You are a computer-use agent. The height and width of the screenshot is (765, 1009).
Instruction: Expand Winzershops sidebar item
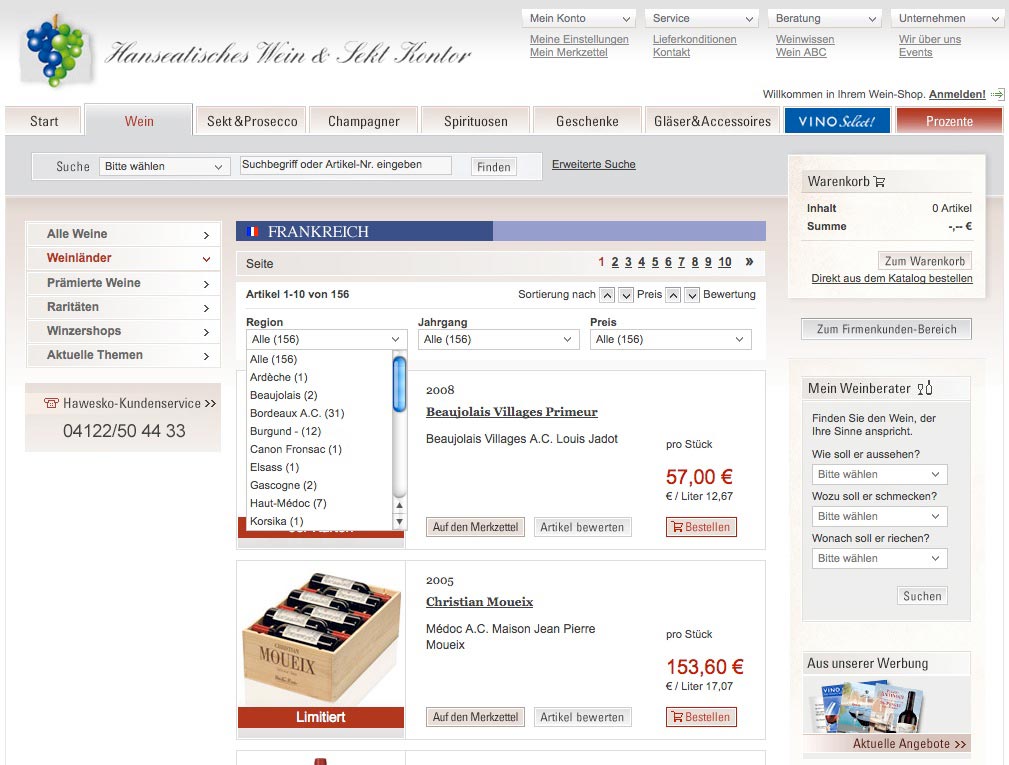coord(124,331)
